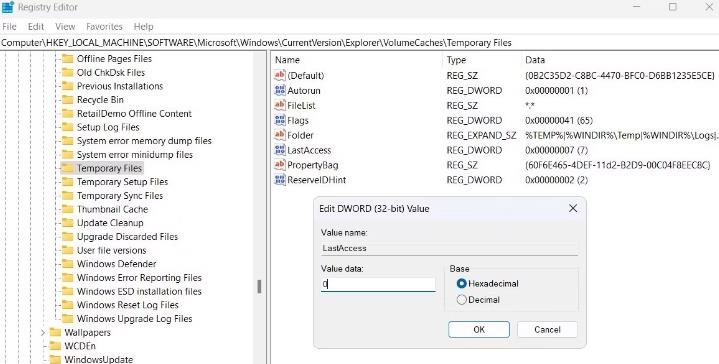Click the Data column header
The height and width of the screenshot is (364, 719).
(x=535, y=60)
